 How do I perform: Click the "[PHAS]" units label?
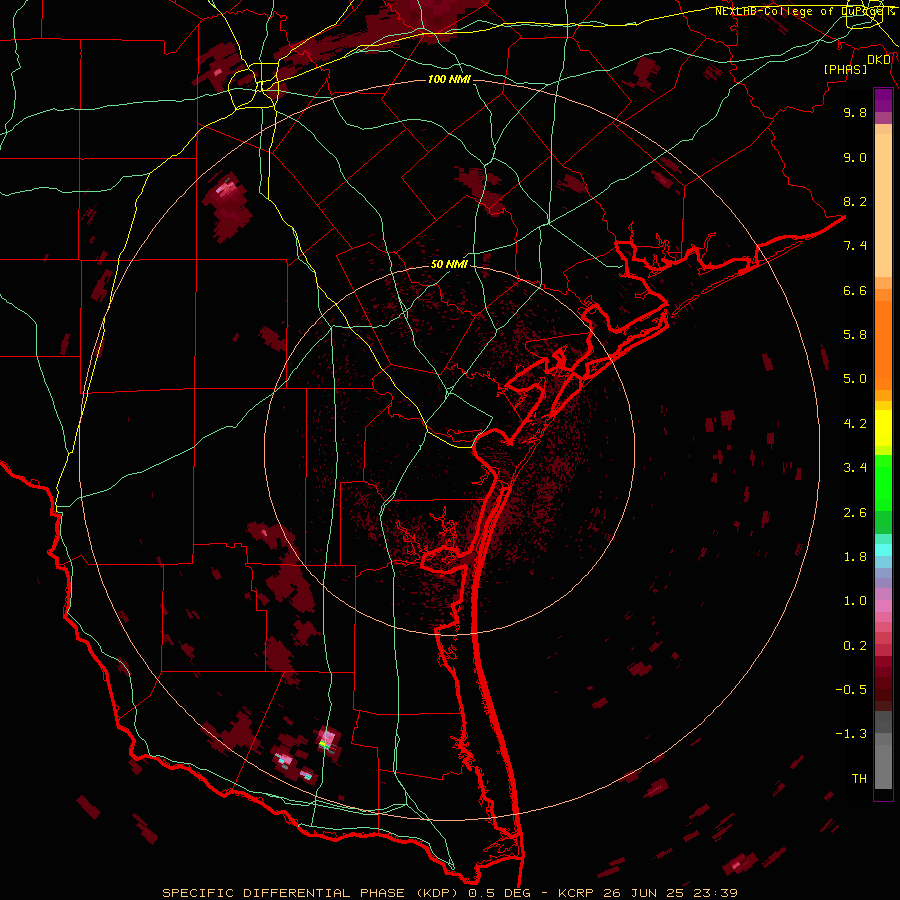pos(845,69)
